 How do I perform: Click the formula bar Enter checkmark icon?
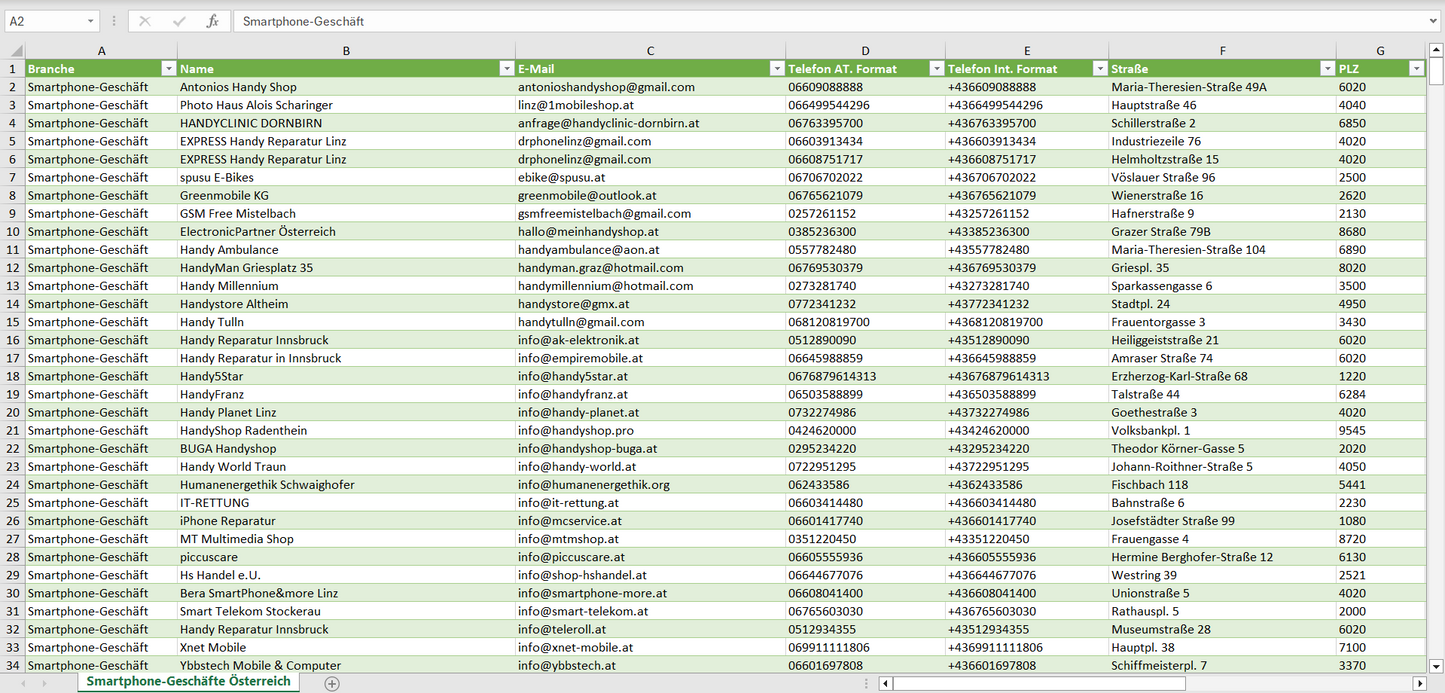click(179, 21)
